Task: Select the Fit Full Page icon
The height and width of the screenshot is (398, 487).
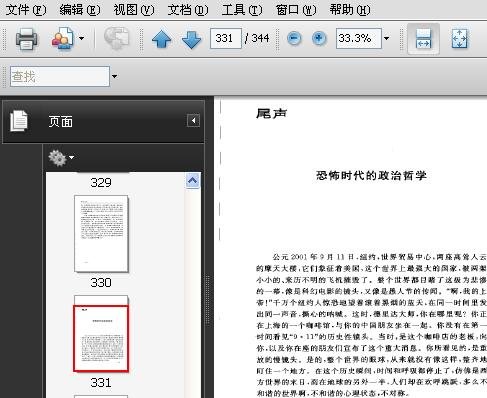Action: pyautogui.click(x=460, y=39)
